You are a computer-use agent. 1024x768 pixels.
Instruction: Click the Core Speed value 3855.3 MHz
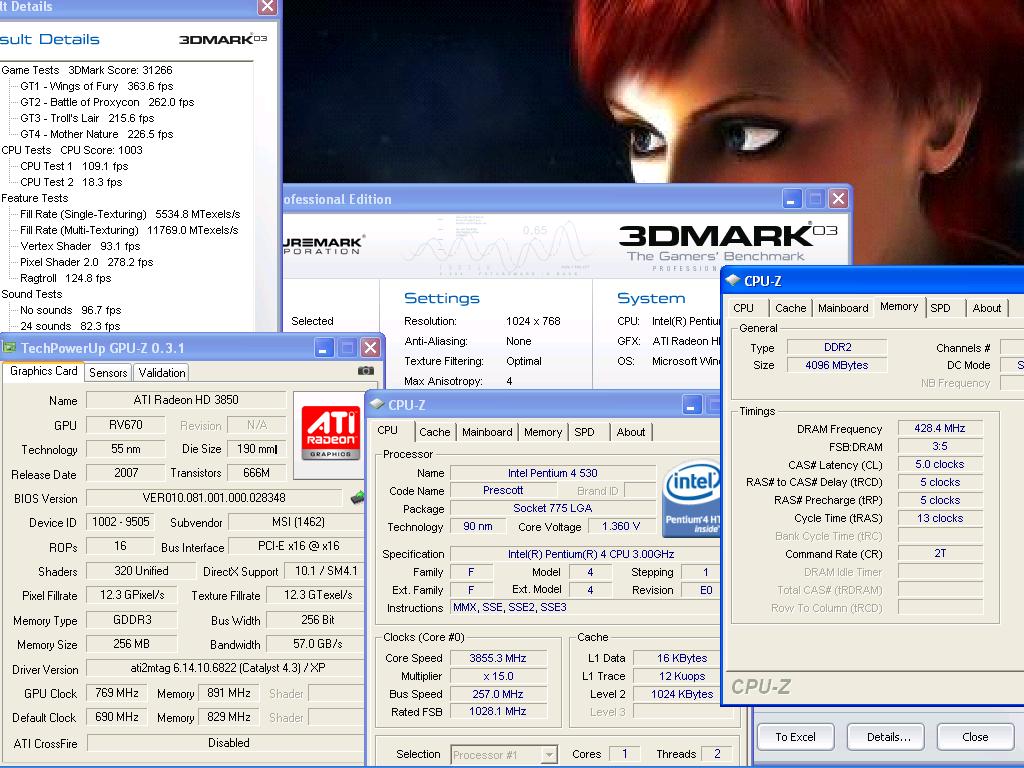click(x=498, y=658)
